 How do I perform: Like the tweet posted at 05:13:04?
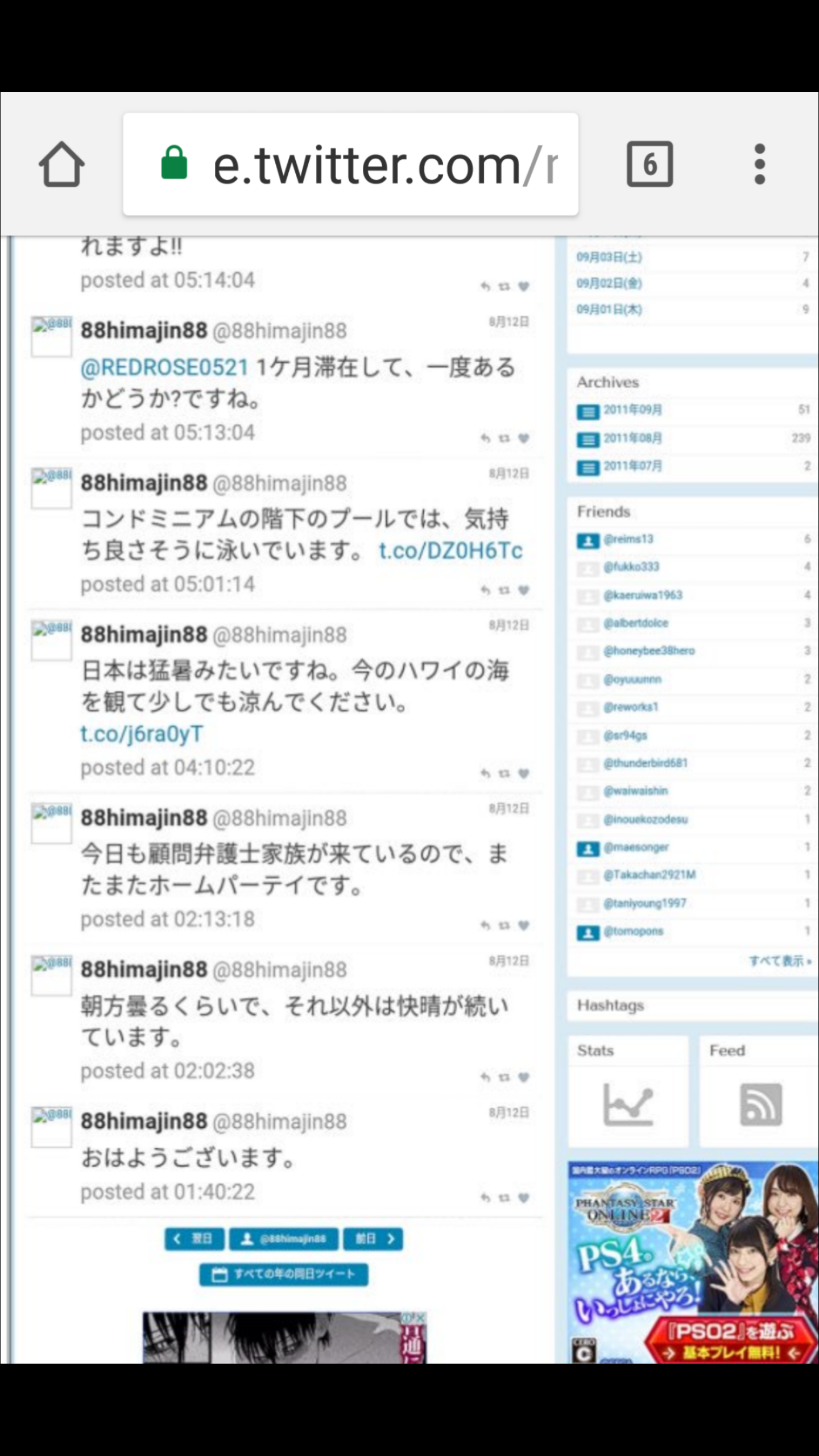tap(524, 438)
